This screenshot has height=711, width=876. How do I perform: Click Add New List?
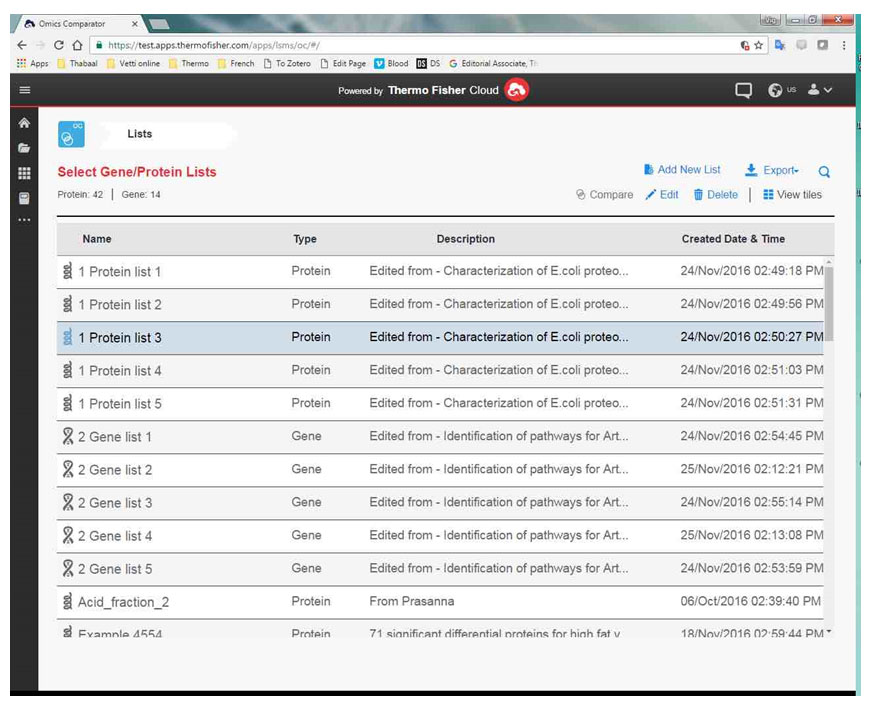(682, 169)
